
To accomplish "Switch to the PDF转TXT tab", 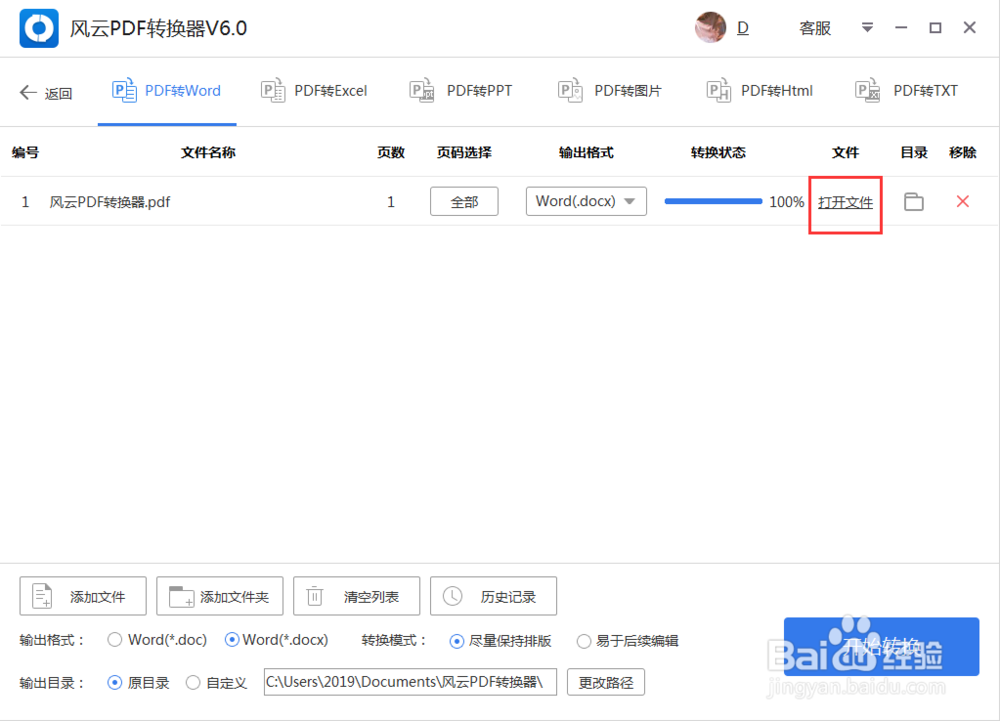I will pyautogui.click(x=906, y=91).
